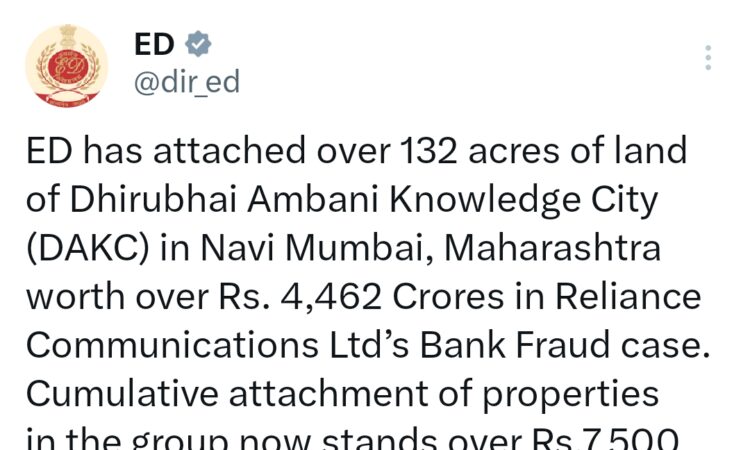Click the "Rs. 4,462 Crores" amount
The height and width of the screenshot is (450, 750).
pos(369,295)
